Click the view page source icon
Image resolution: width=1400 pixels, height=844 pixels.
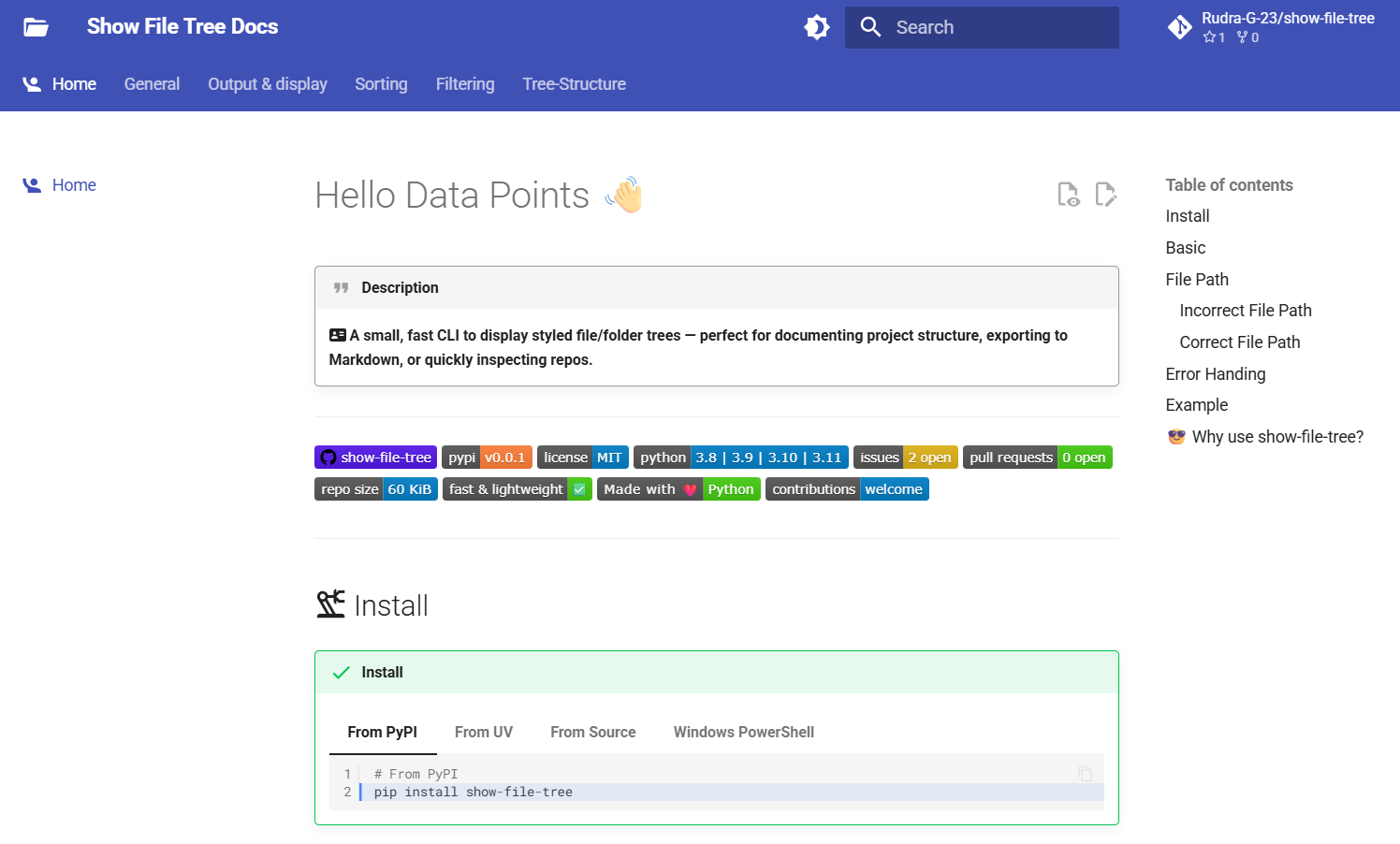1068,194
